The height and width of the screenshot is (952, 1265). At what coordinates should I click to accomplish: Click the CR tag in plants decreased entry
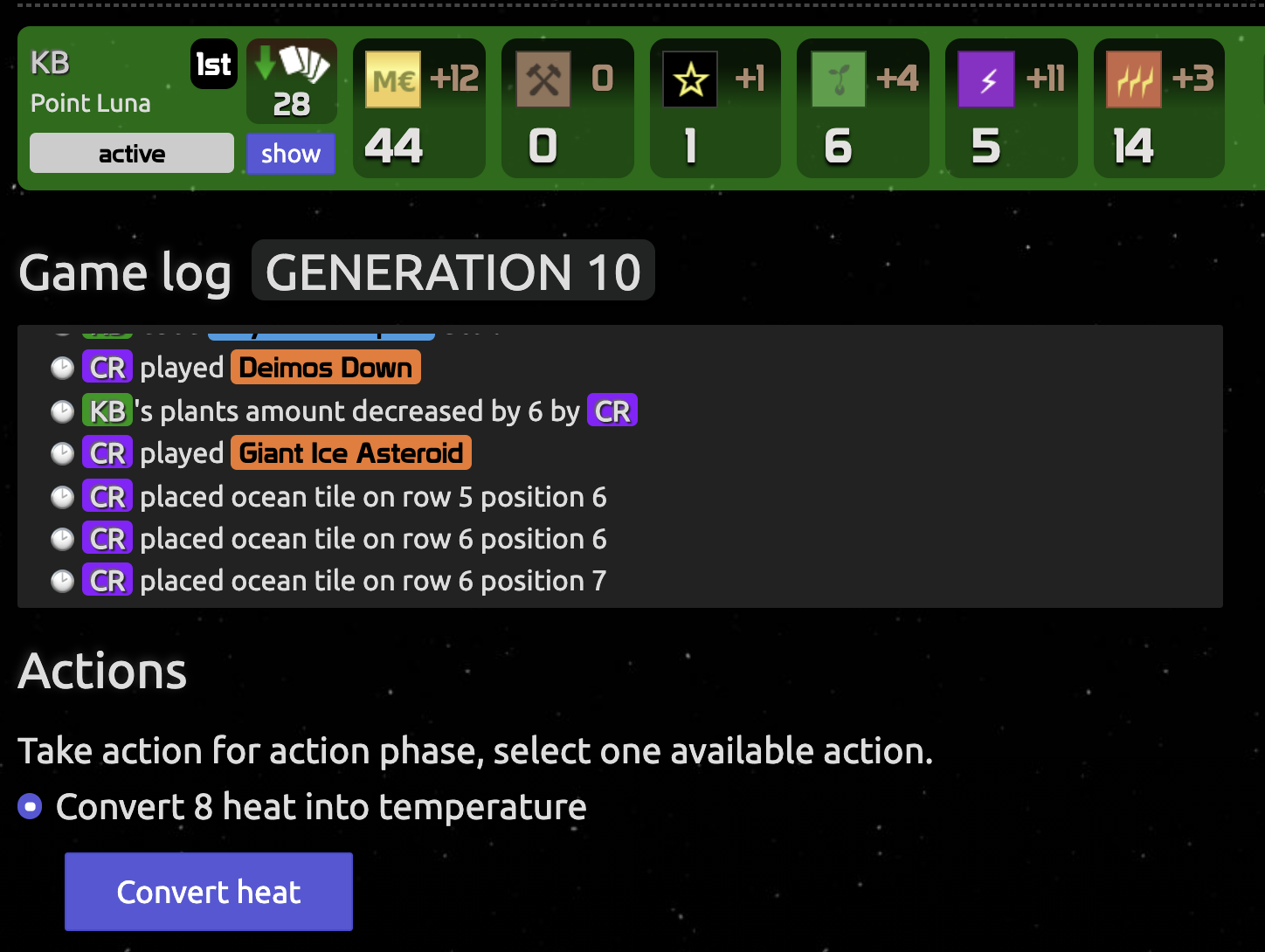(612, 410)
